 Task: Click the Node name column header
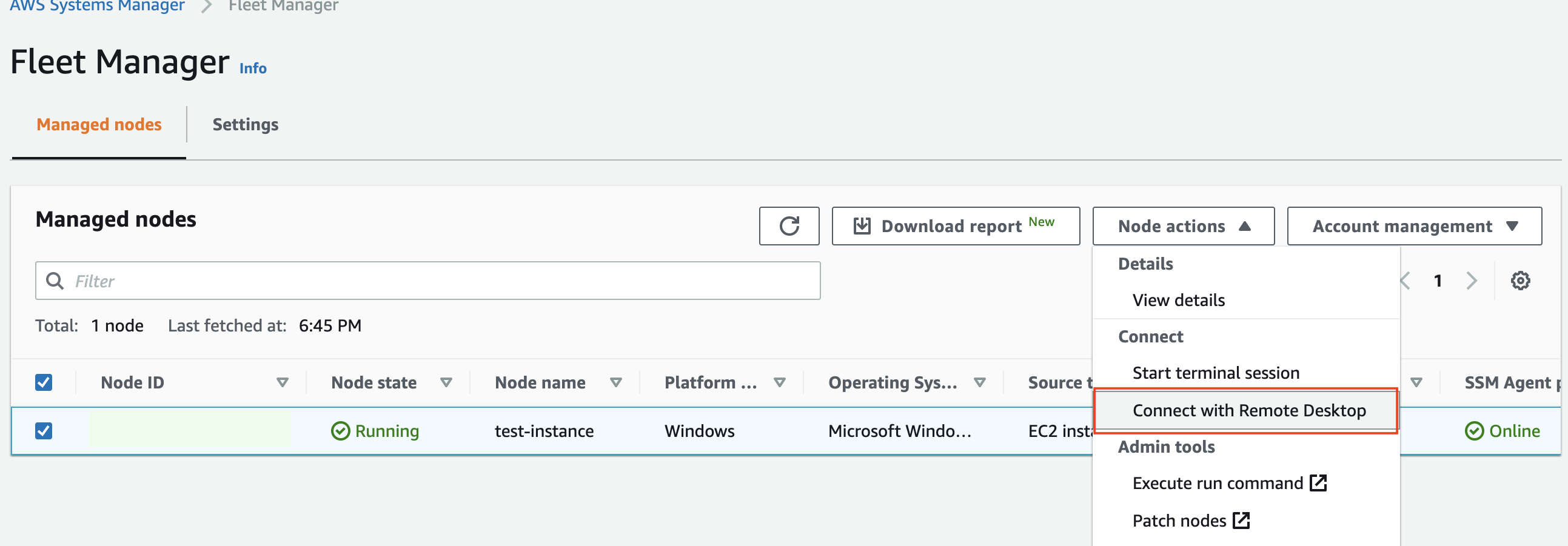tap(540, 382)
